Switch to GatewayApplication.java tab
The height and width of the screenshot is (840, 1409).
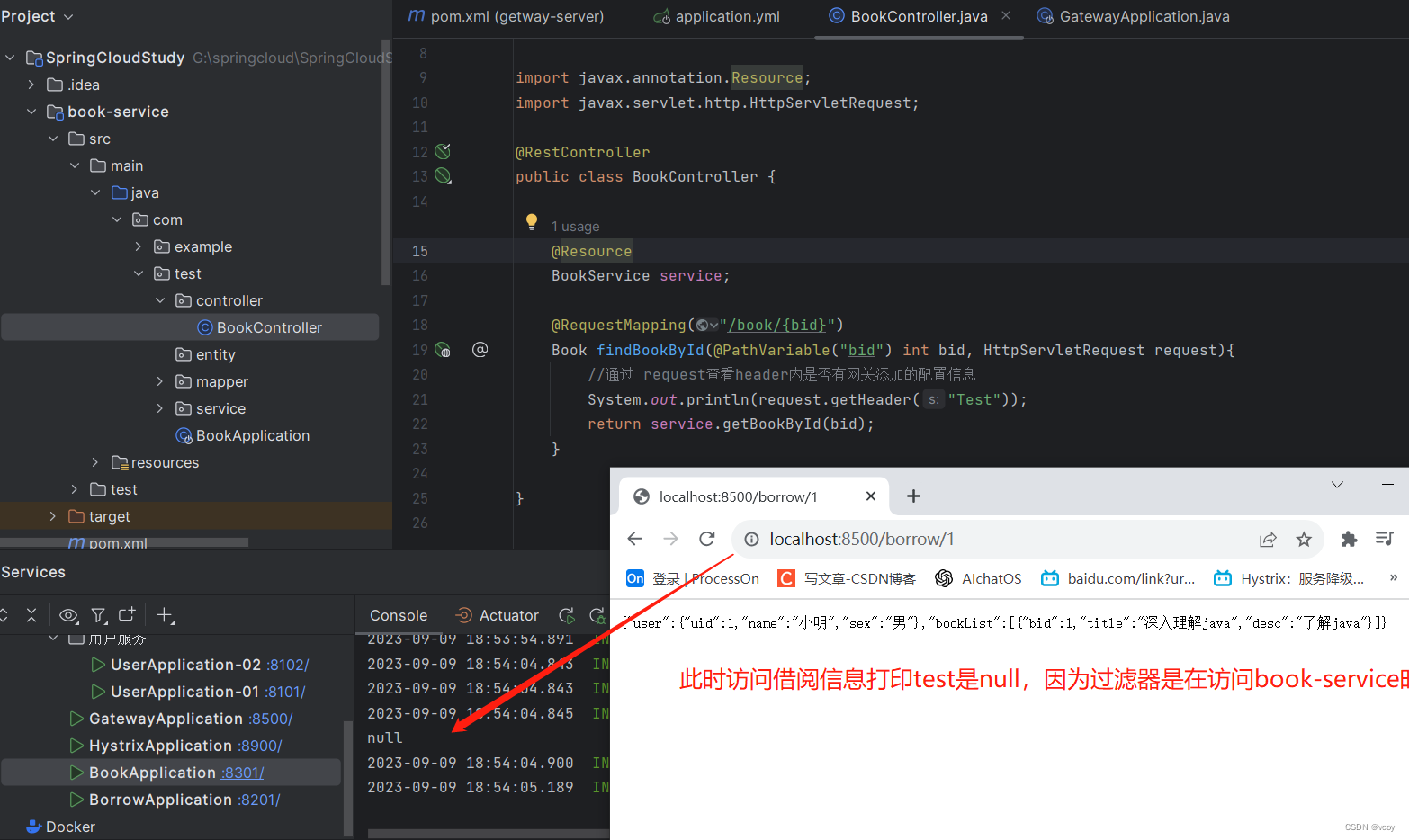tap(1134, 16)
